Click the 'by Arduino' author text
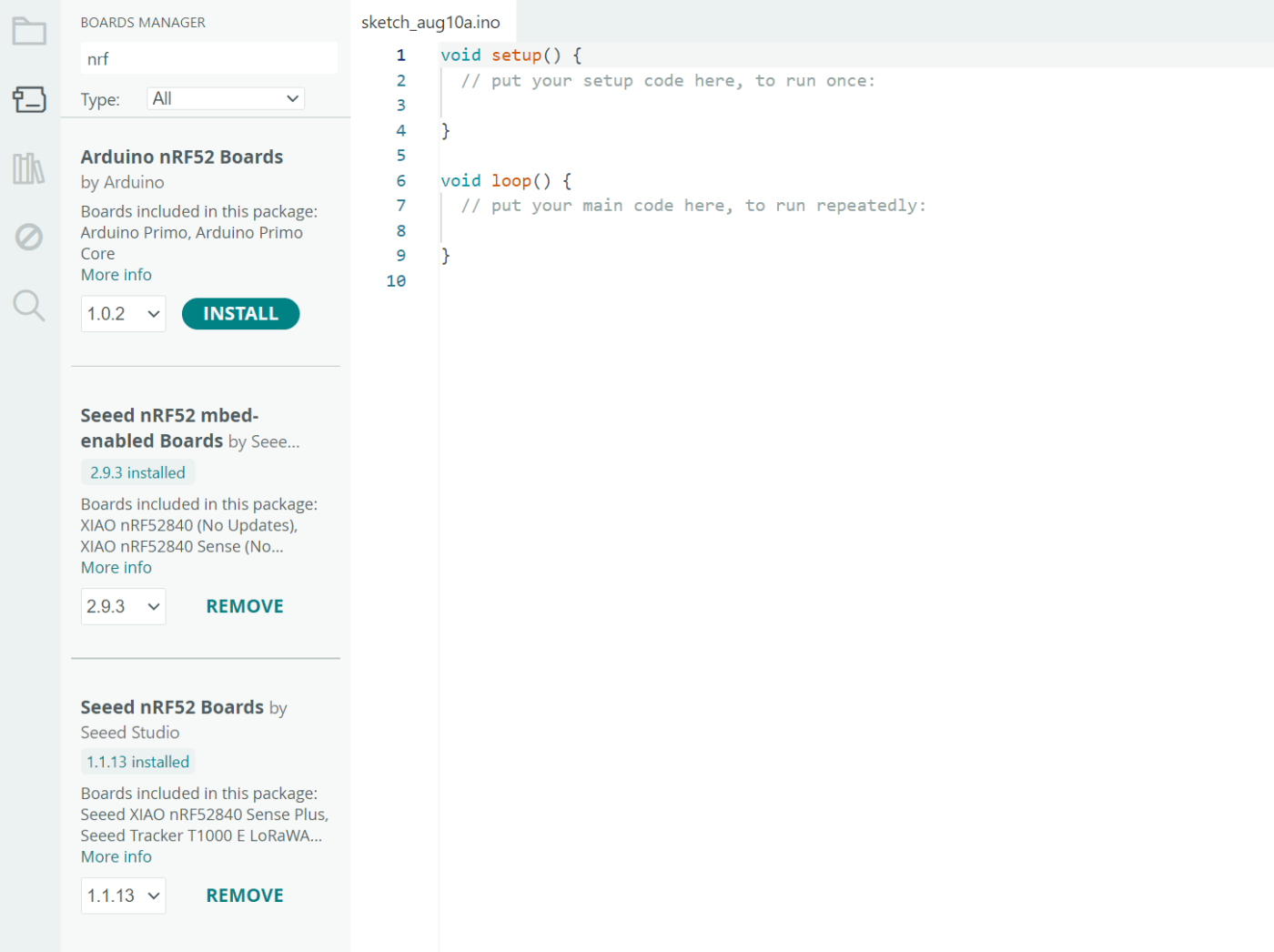Screen dimensions: 1274x952 pyautogui.click(x=123, y=182)
